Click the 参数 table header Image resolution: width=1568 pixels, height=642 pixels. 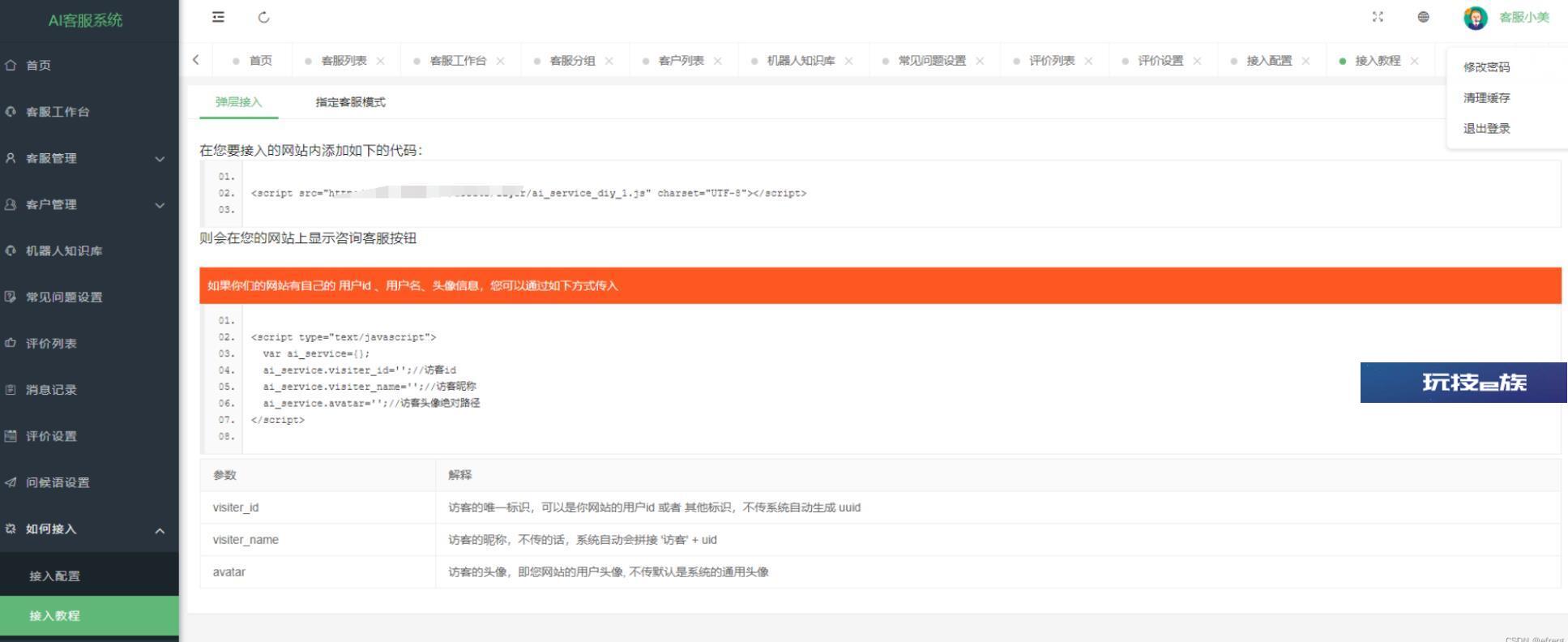coord(318,475)
